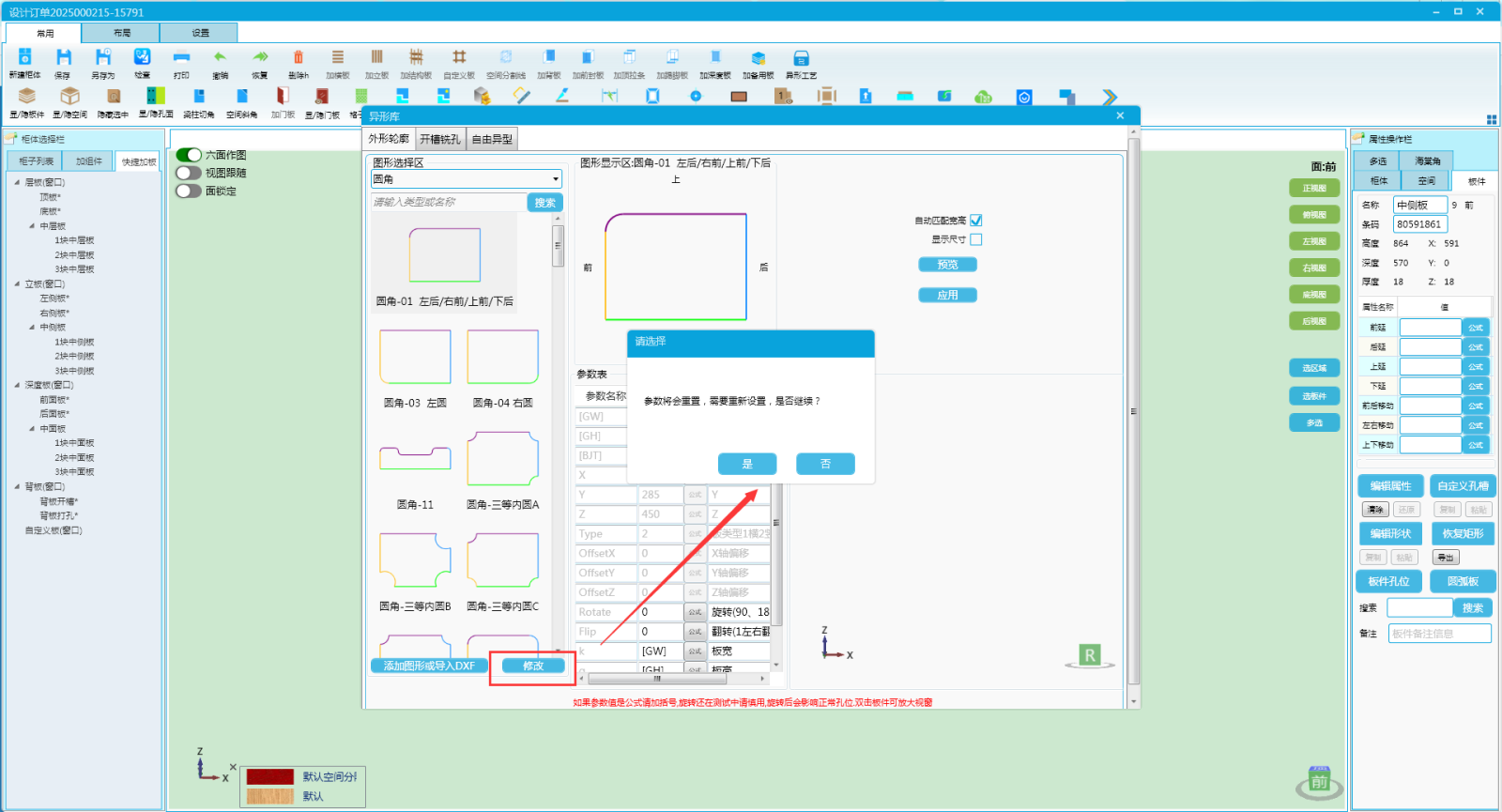Screen dimensions: 1502x812
Task: Uncheck the 自动匹配宽高 checkbox
Action: click(976, 221)
